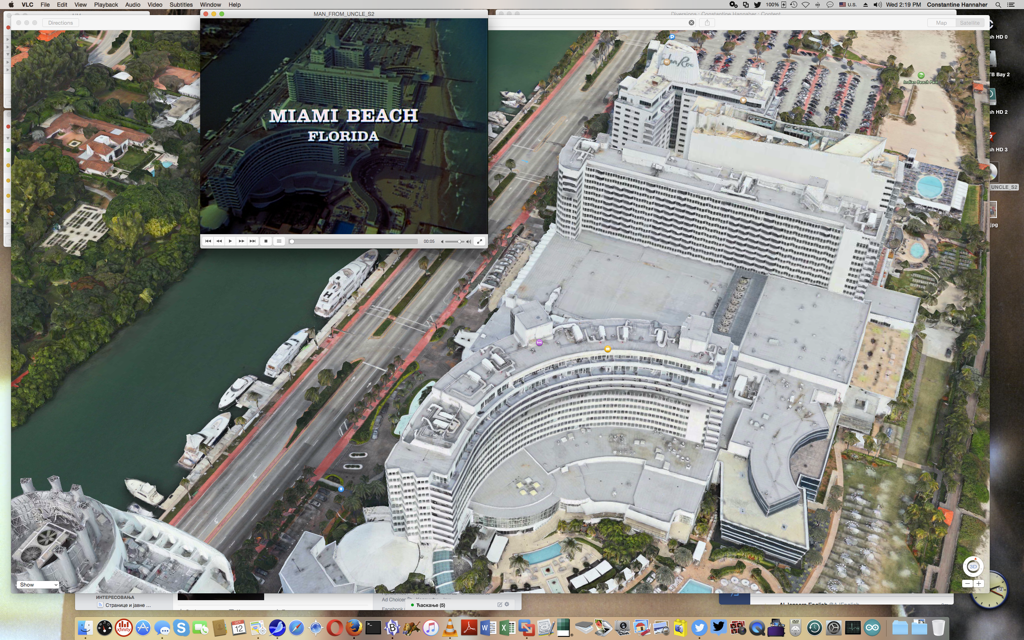Click the Maps compass control
Viewport: 1024px width, 640px height.
pos(973,566)
